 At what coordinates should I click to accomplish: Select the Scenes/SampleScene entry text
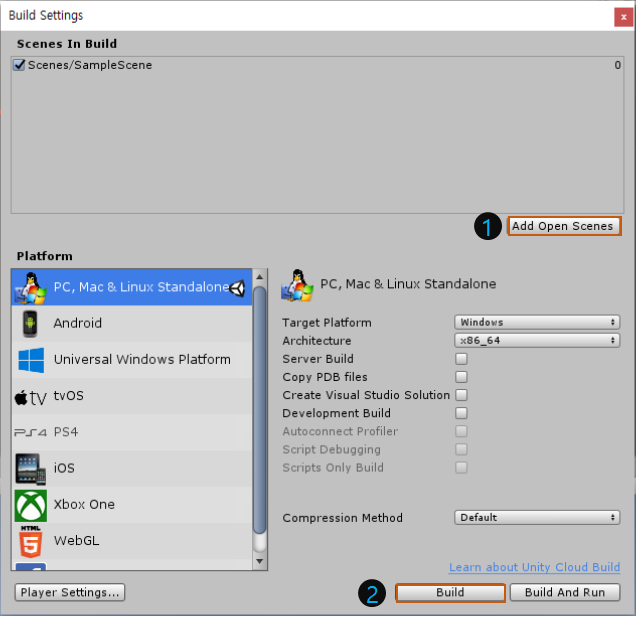coord(90,65)
